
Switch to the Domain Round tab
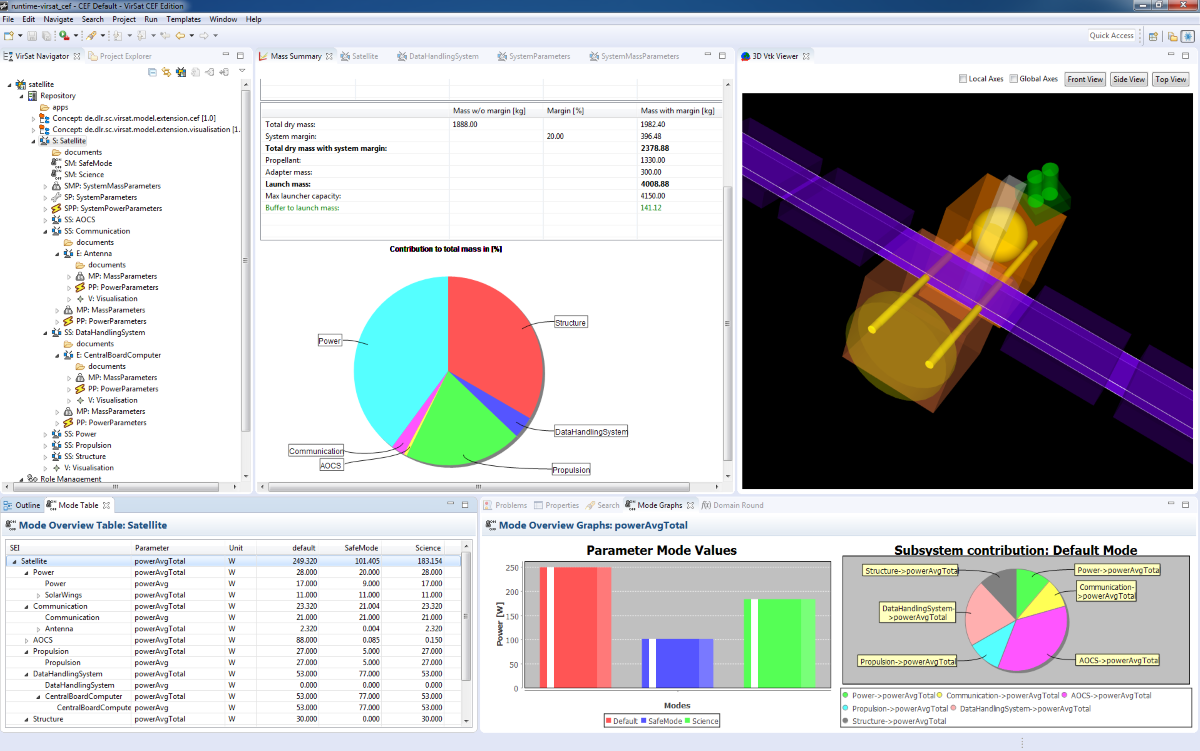coord(738,505)
